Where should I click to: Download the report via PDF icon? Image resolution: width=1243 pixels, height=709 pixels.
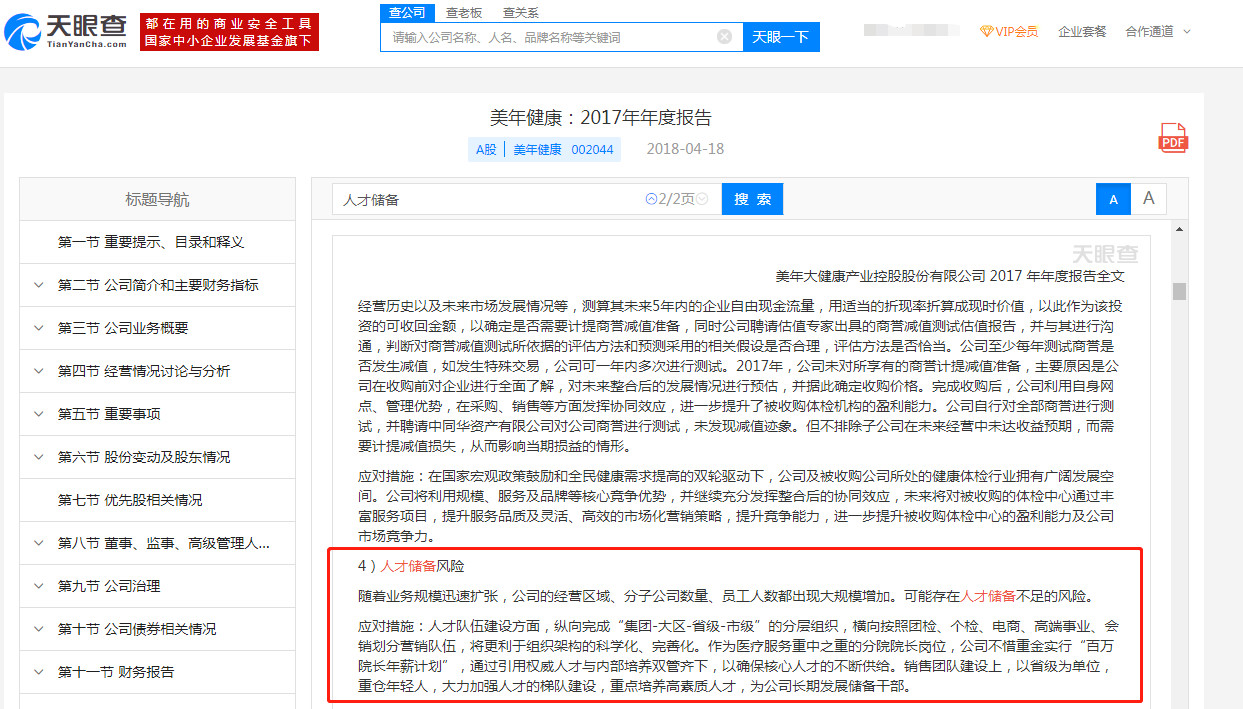click(1173, 138)
